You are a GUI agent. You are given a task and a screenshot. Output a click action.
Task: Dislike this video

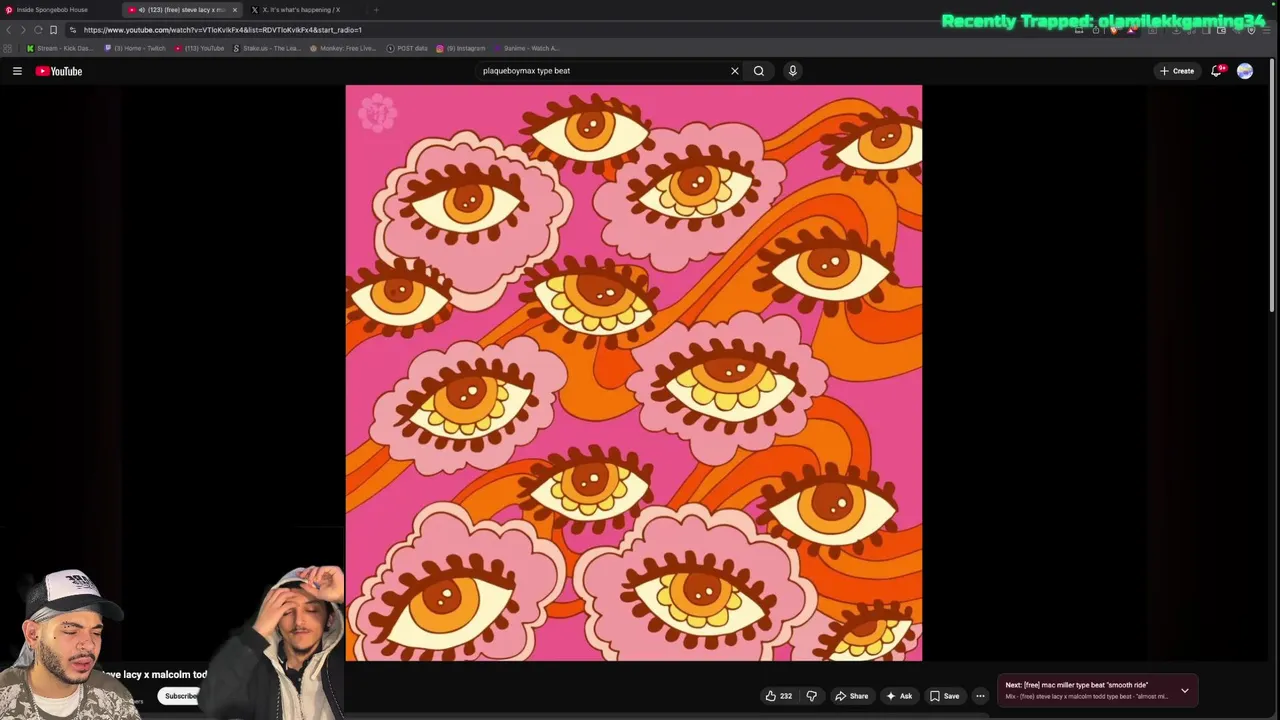(812, 696)
